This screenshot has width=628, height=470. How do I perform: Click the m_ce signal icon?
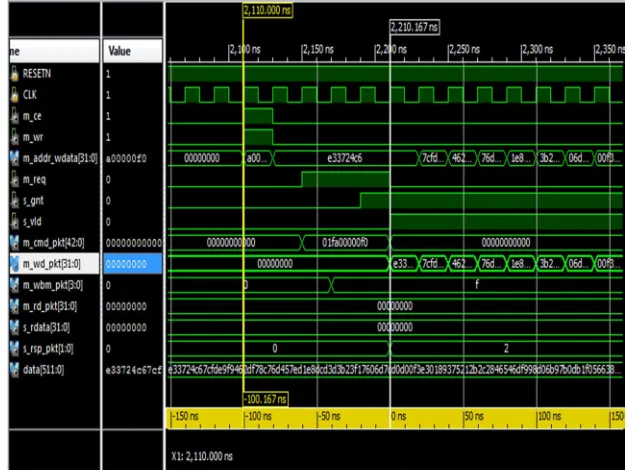14,116
